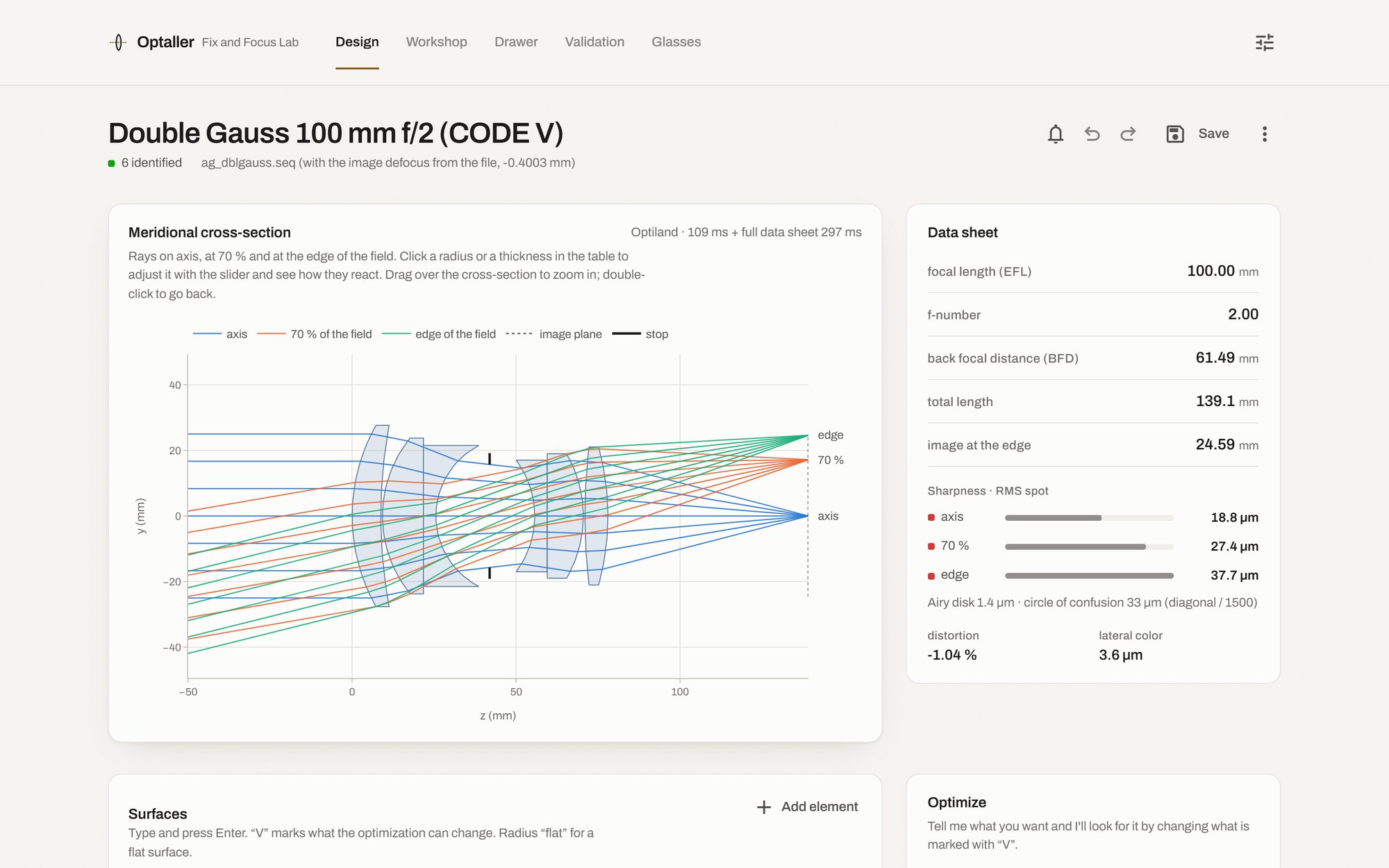The width and height of the screenshot is (1389, 868).
Task: Click the 6 identified status indicator
Action: point(145,162)
